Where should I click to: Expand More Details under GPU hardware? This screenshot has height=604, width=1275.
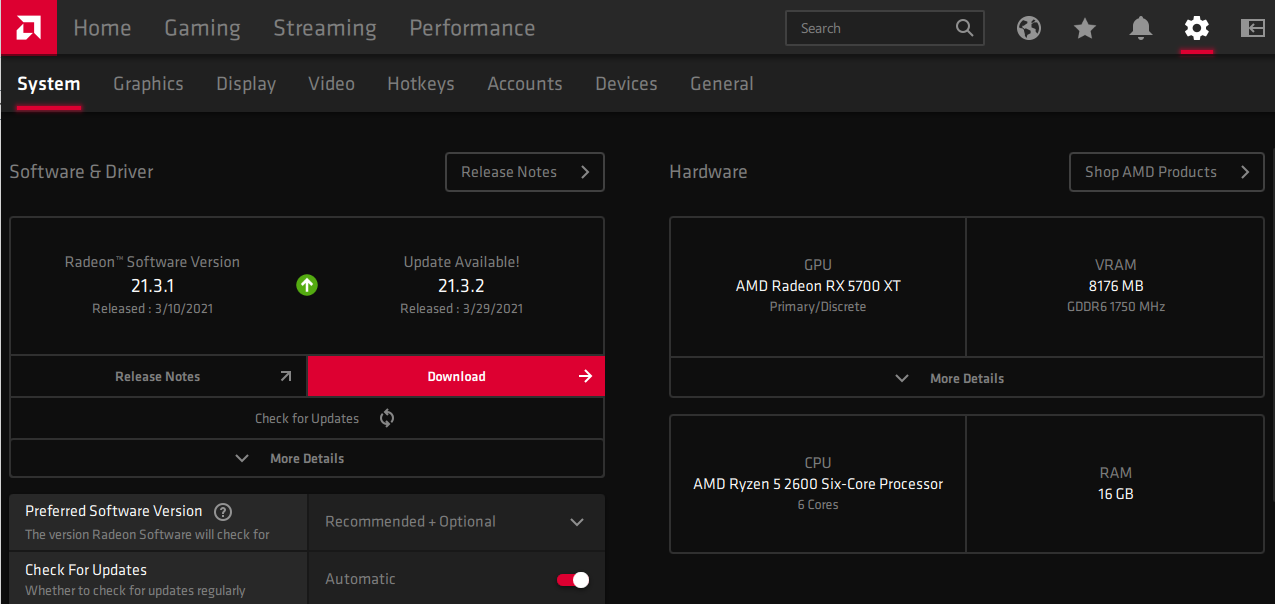click(x=948, y=378)
